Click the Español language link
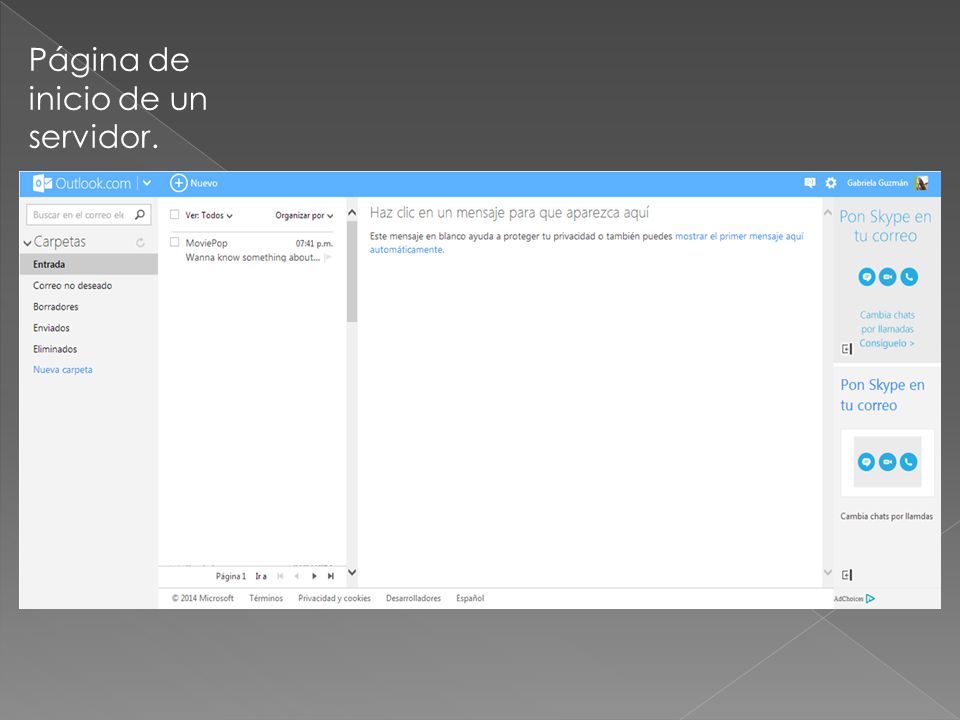Screen dimensions: 960x720 470,598
